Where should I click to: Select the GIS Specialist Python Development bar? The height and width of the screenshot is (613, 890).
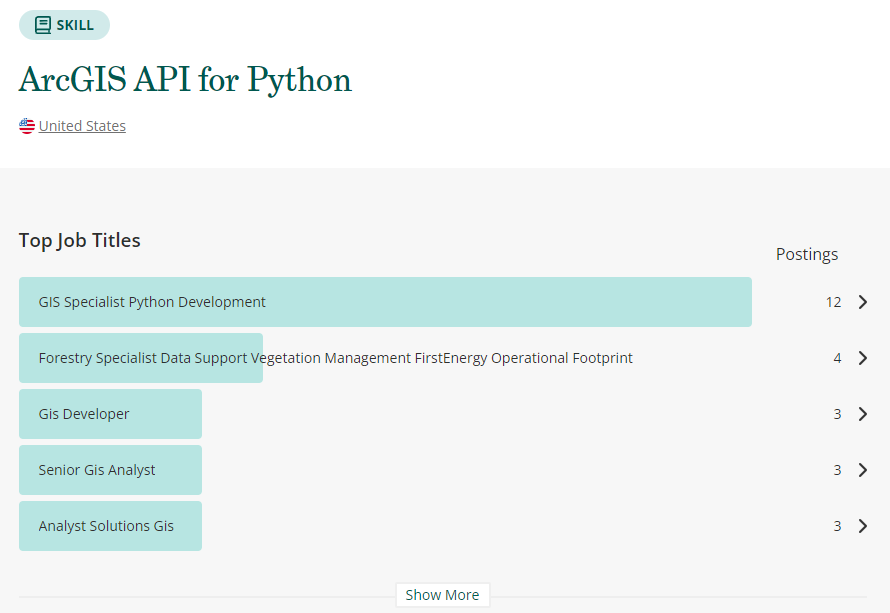click(x=385, y=302)
